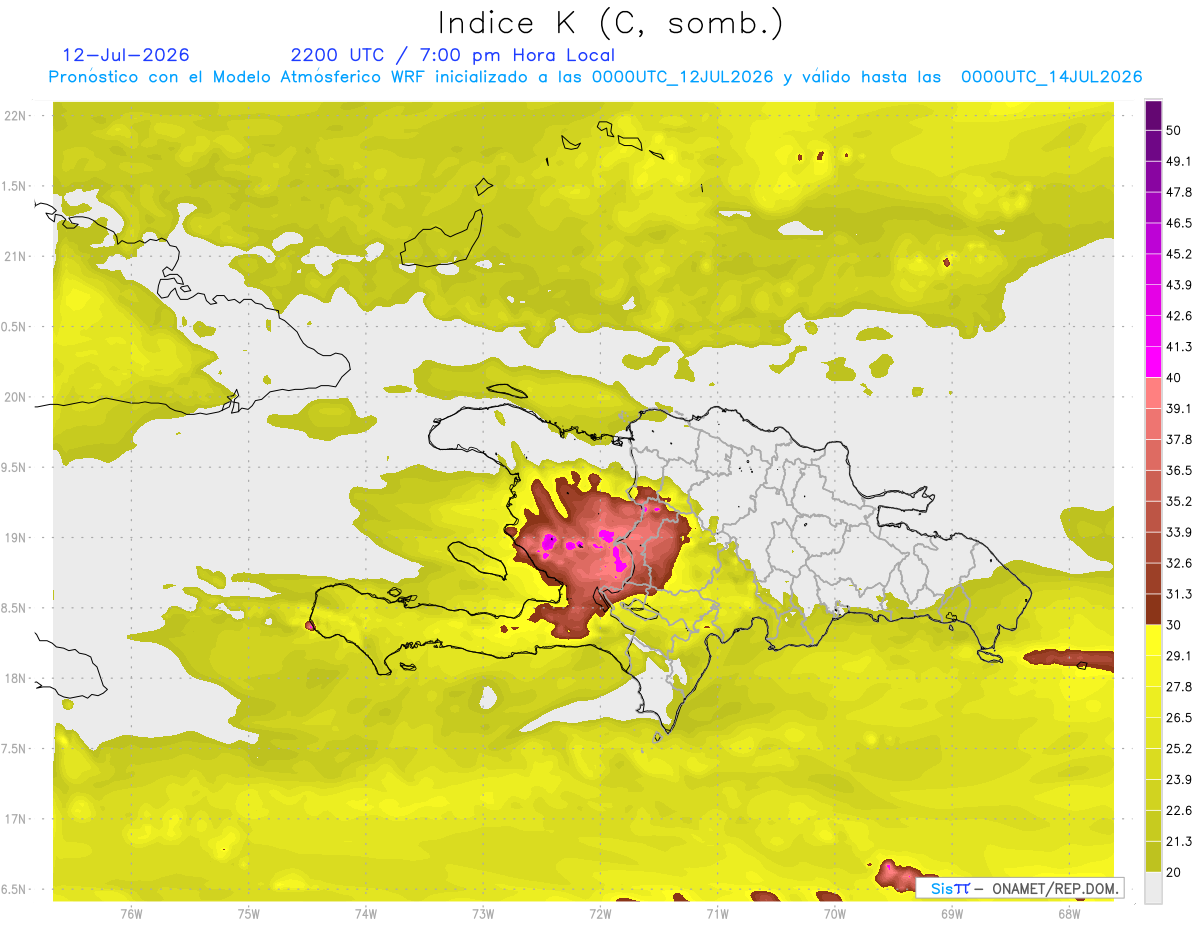The image size is (1200, 927).
Task: Click the '73W' longitude label
Action: tap(483, 914)
